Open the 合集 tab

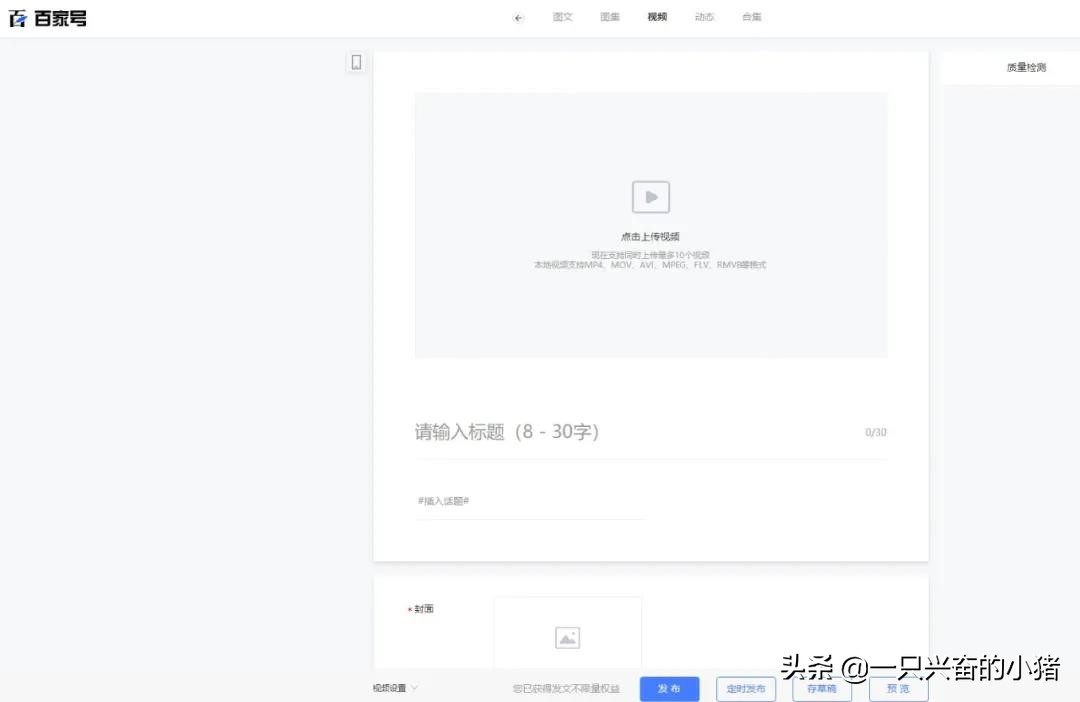point(751,17)
